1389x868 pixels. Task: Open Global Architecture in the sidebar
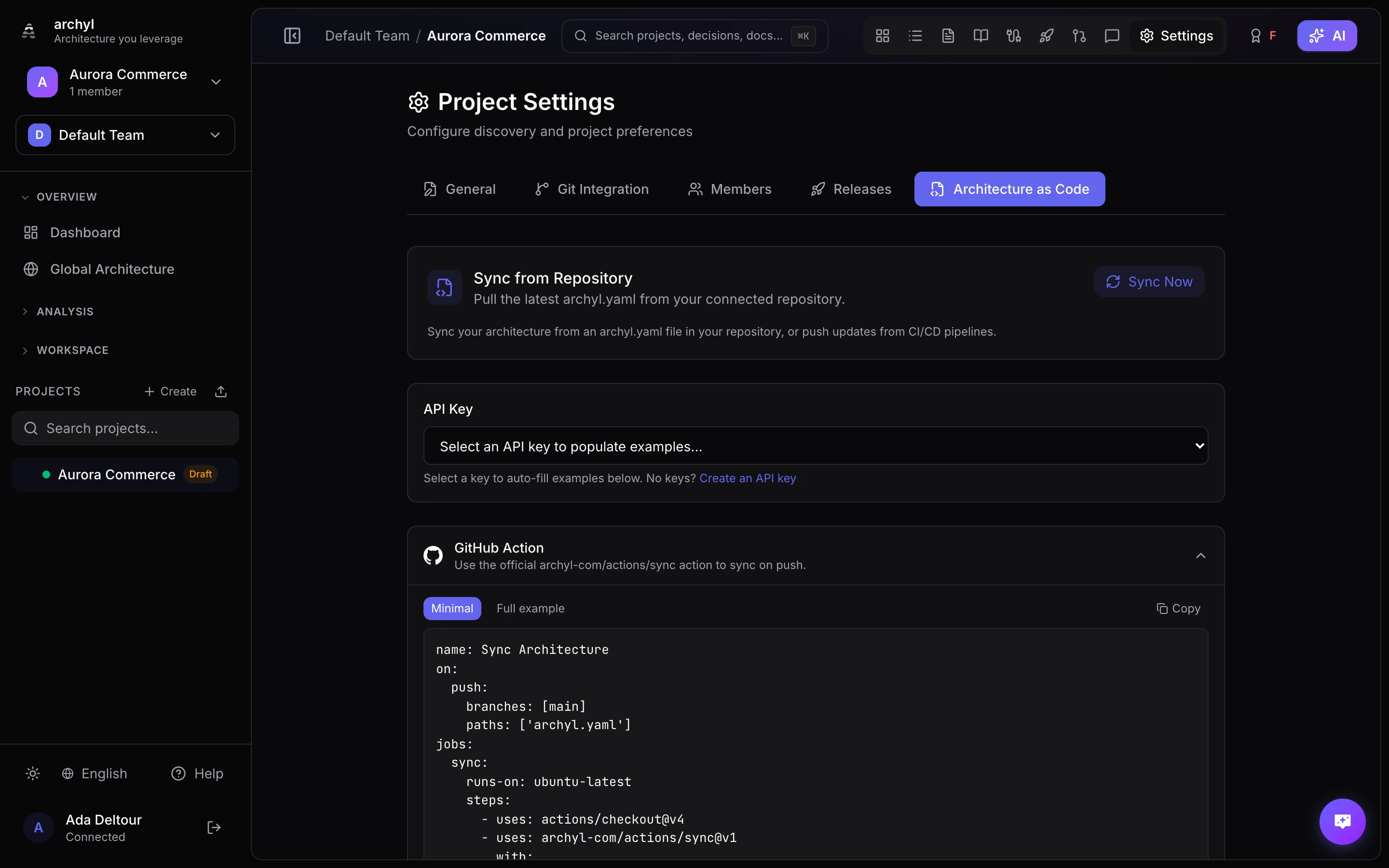point(112,269)
